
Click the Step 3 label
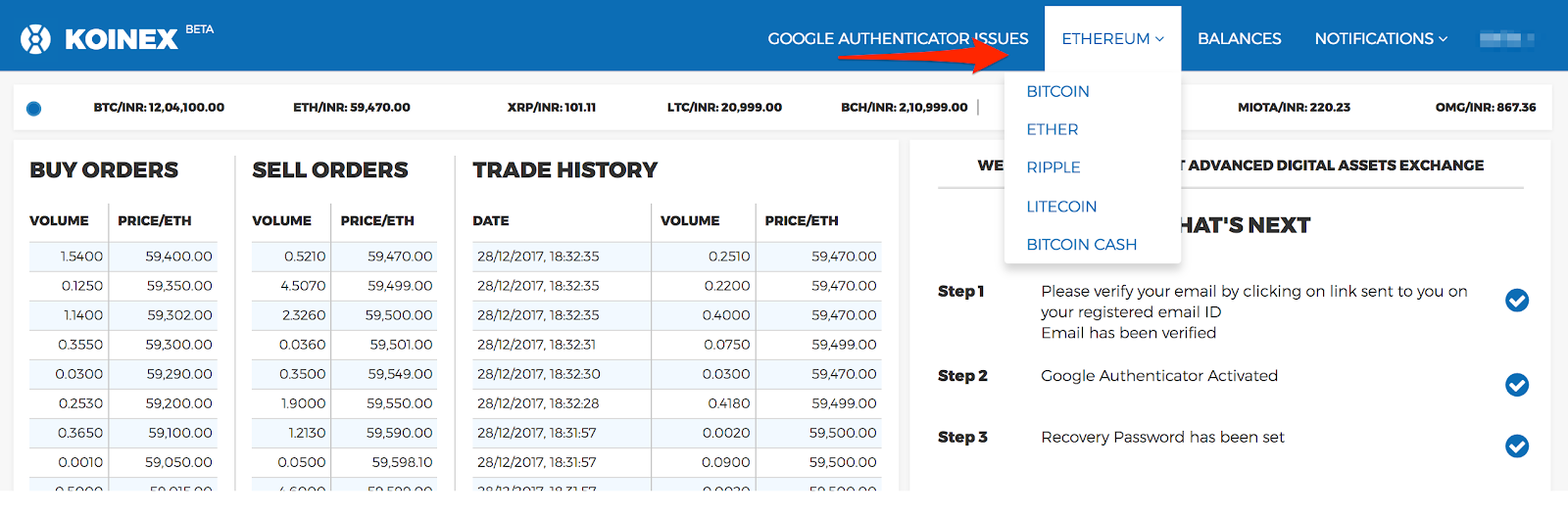click(x=962, y=438)
